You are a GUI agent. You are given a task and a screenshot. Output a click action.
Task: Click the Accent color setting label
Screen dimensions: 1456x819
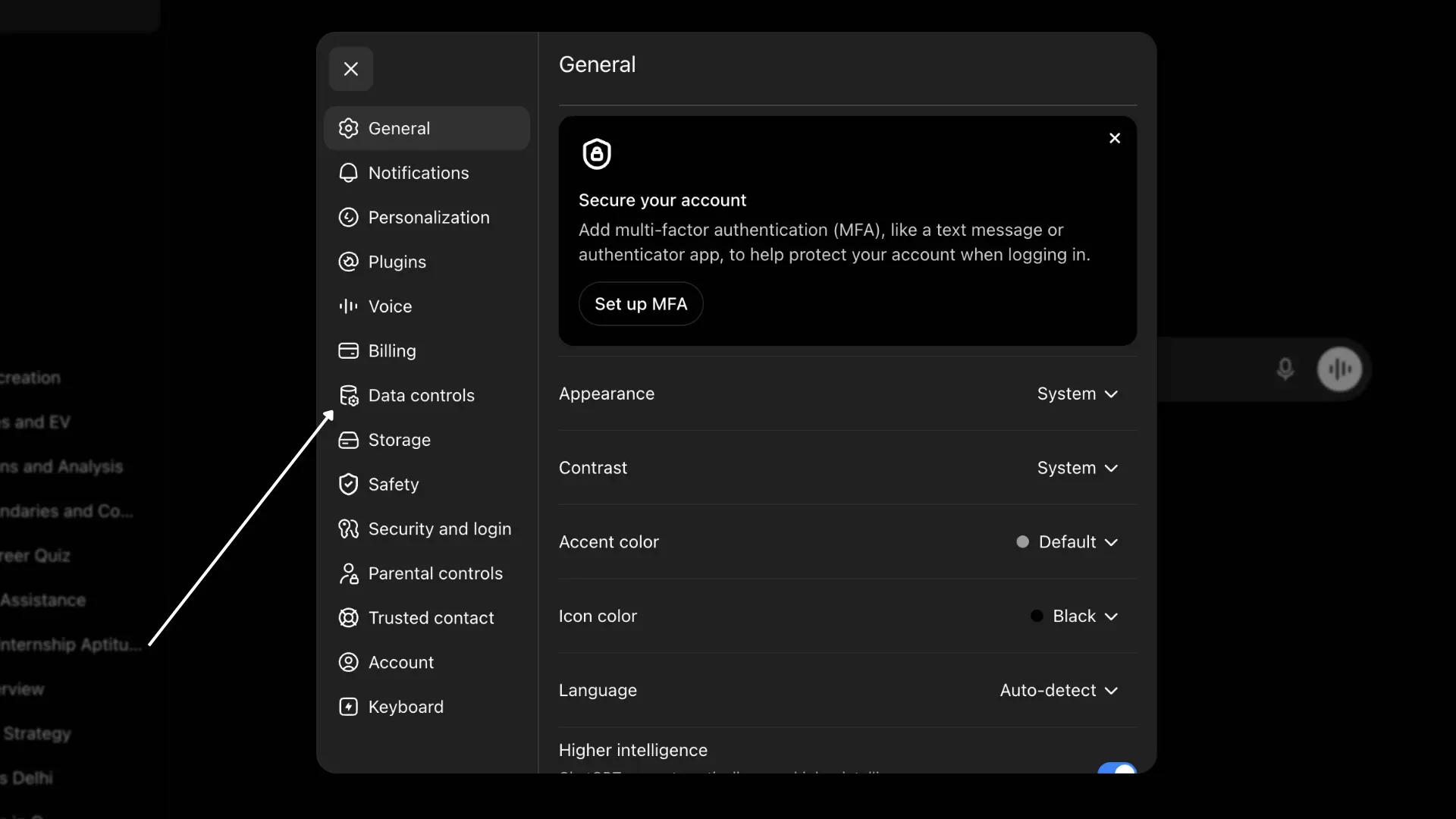tap(609, 542)
